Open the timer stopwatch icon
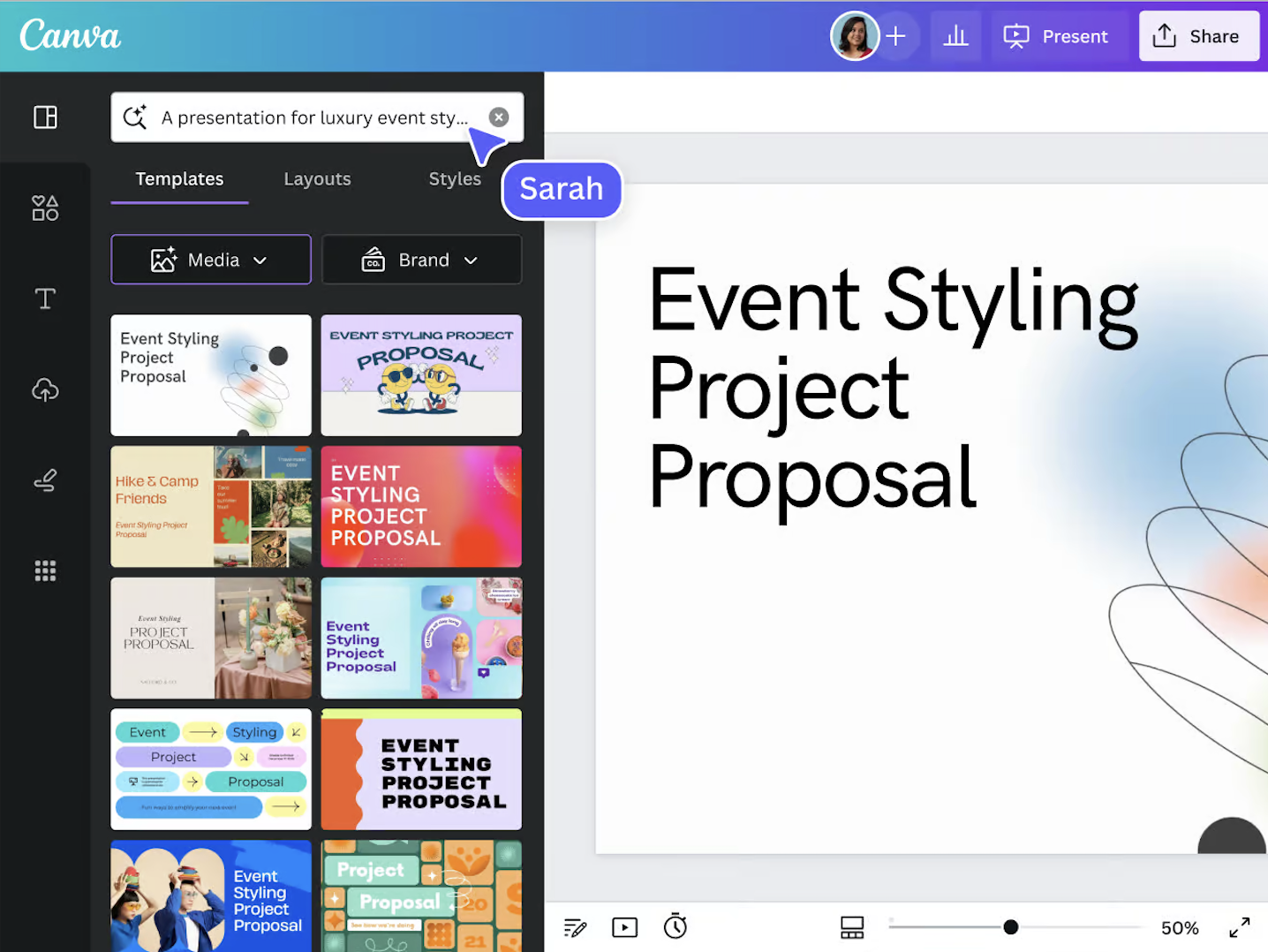1268x952 pixels. pyautogui.click(x=676, y=926)
